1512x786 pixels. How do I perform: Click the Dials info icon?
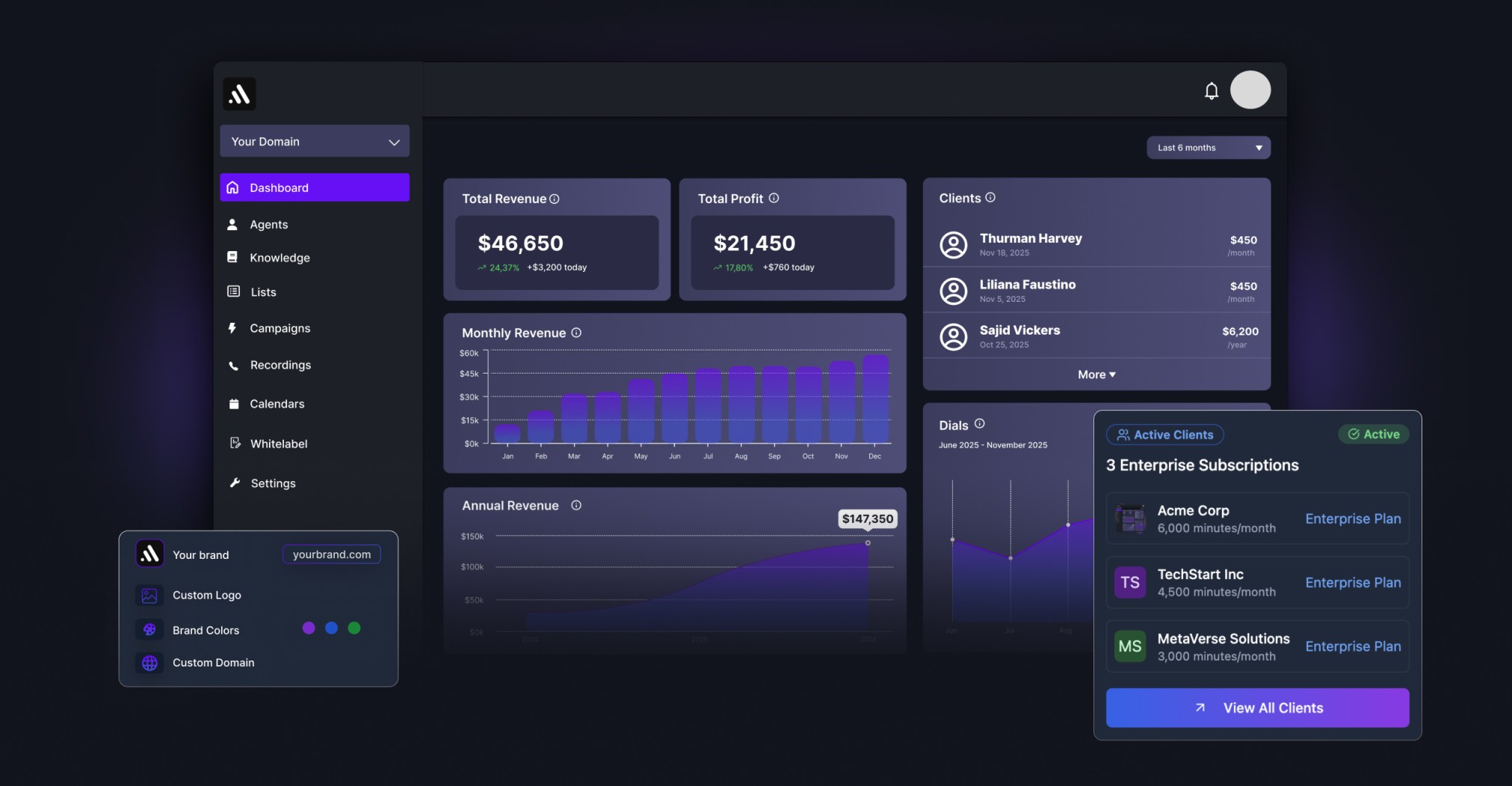[980, 424]
